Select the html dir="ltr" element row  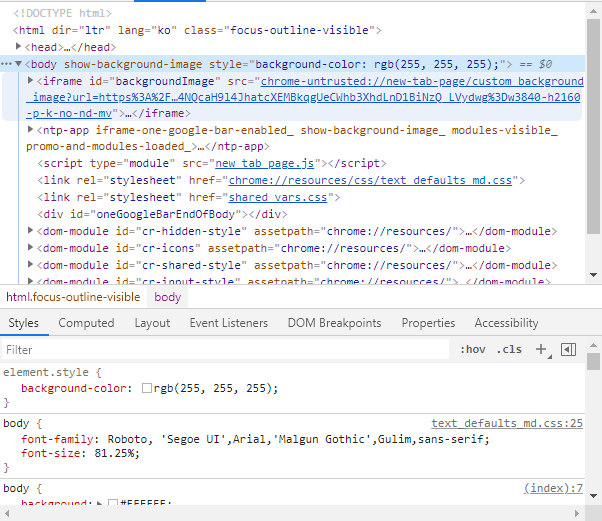coord(197,30)
